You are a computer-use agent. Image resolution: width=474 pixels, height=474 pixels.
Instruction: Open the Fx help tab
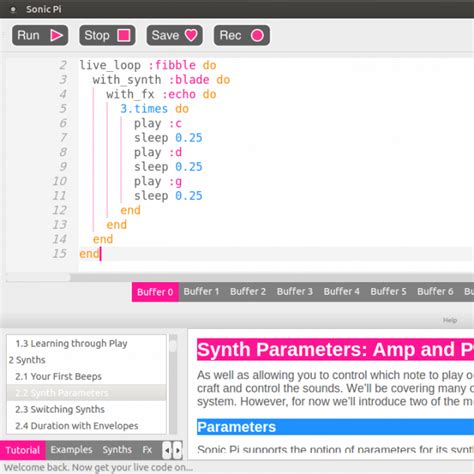[147, 450]
